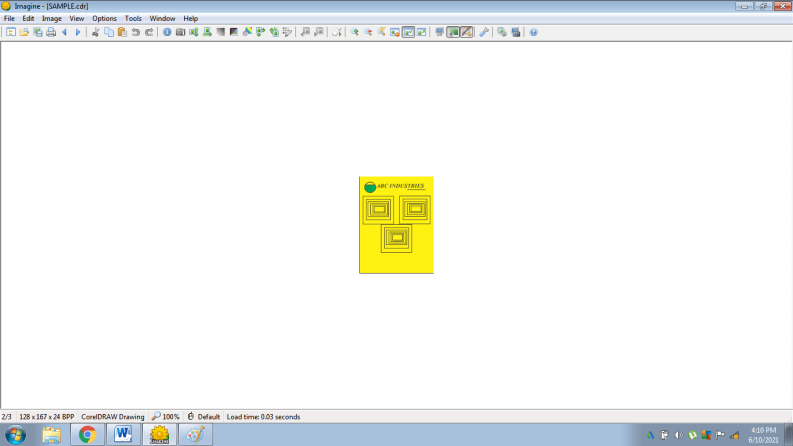This screenshot has width=793, height=446.
Task: Open the Windows Start menu
Action: pos(16,435)
